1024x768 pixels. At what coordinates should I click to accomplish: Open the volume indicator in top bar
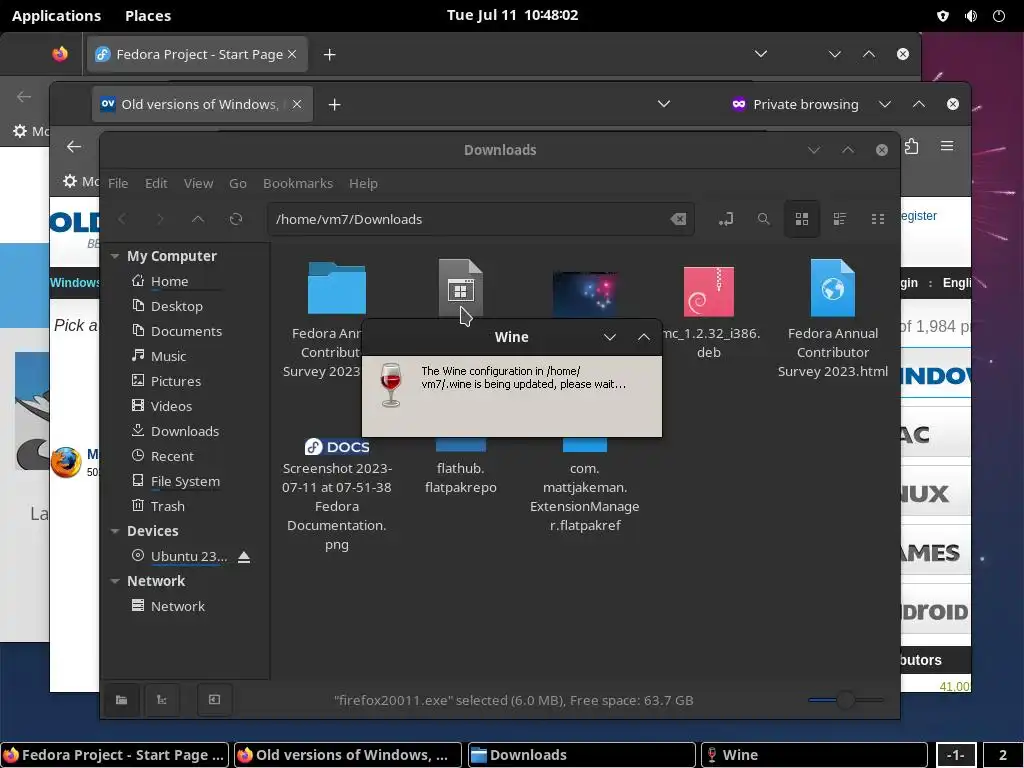click(971, 16)
